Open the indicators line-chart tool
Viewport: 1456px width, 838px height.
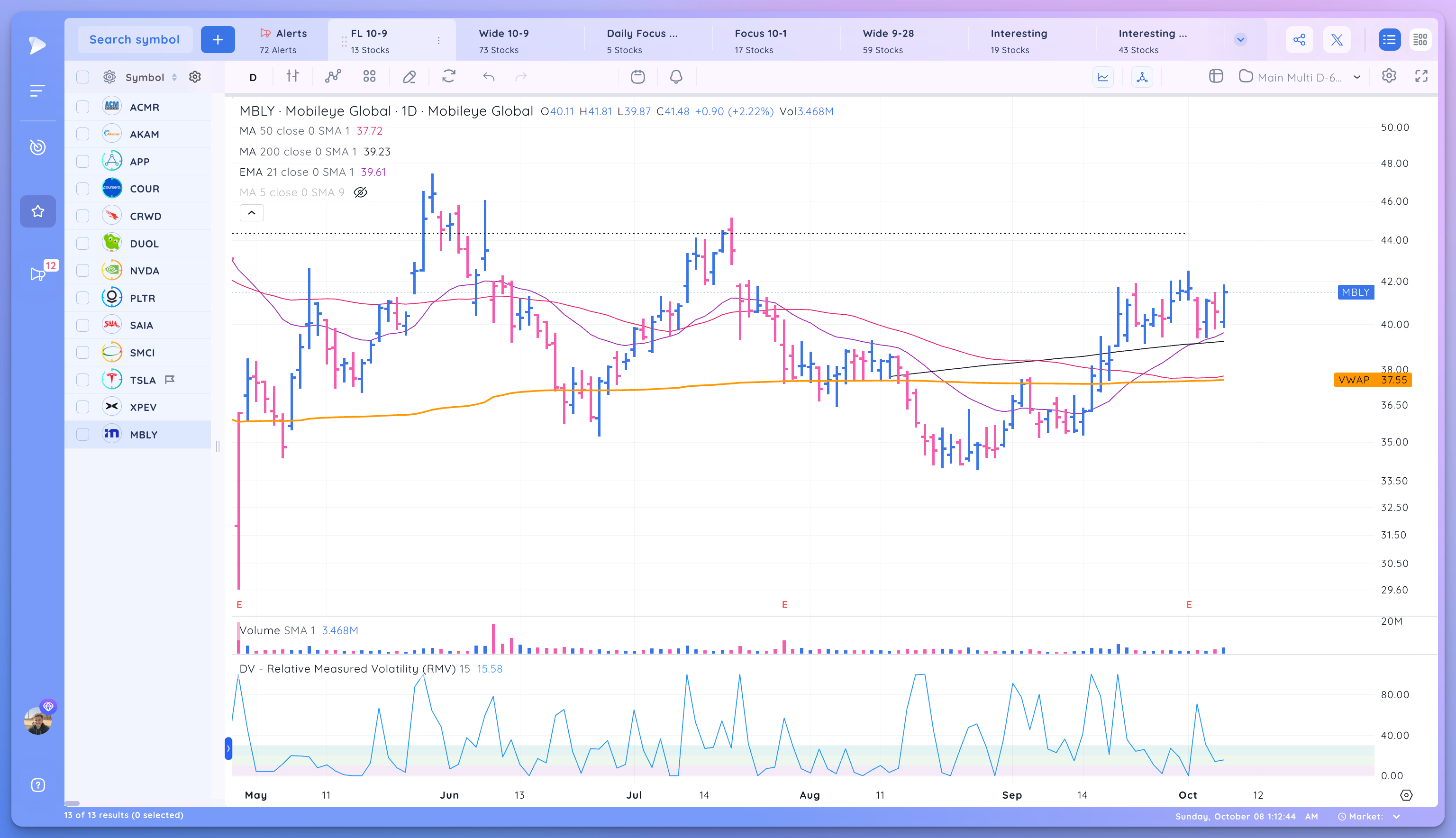[333, 77]
